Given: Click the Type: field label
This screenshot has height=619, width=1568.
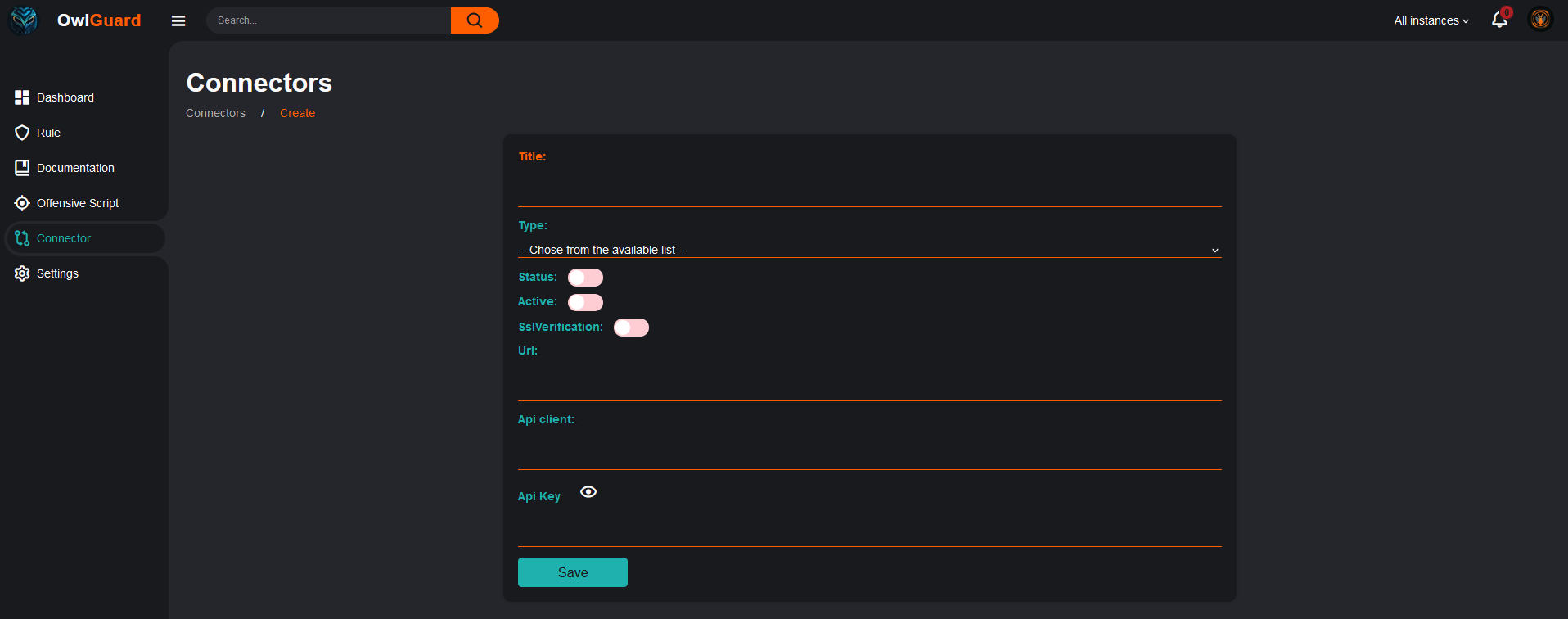Looking at the screenshot, I should tap(533, 225).
